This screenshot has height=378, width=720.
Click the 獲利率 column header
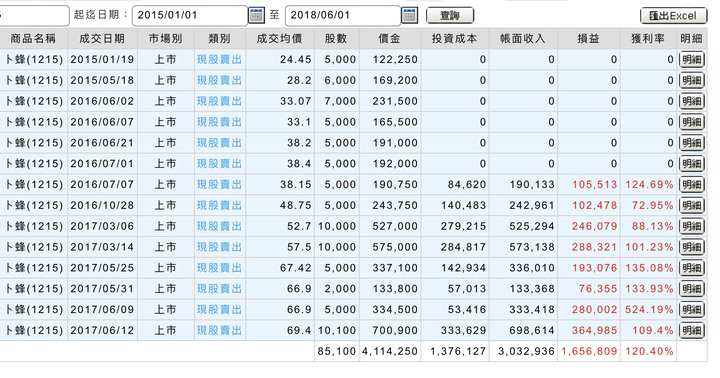tap(648, 39)
